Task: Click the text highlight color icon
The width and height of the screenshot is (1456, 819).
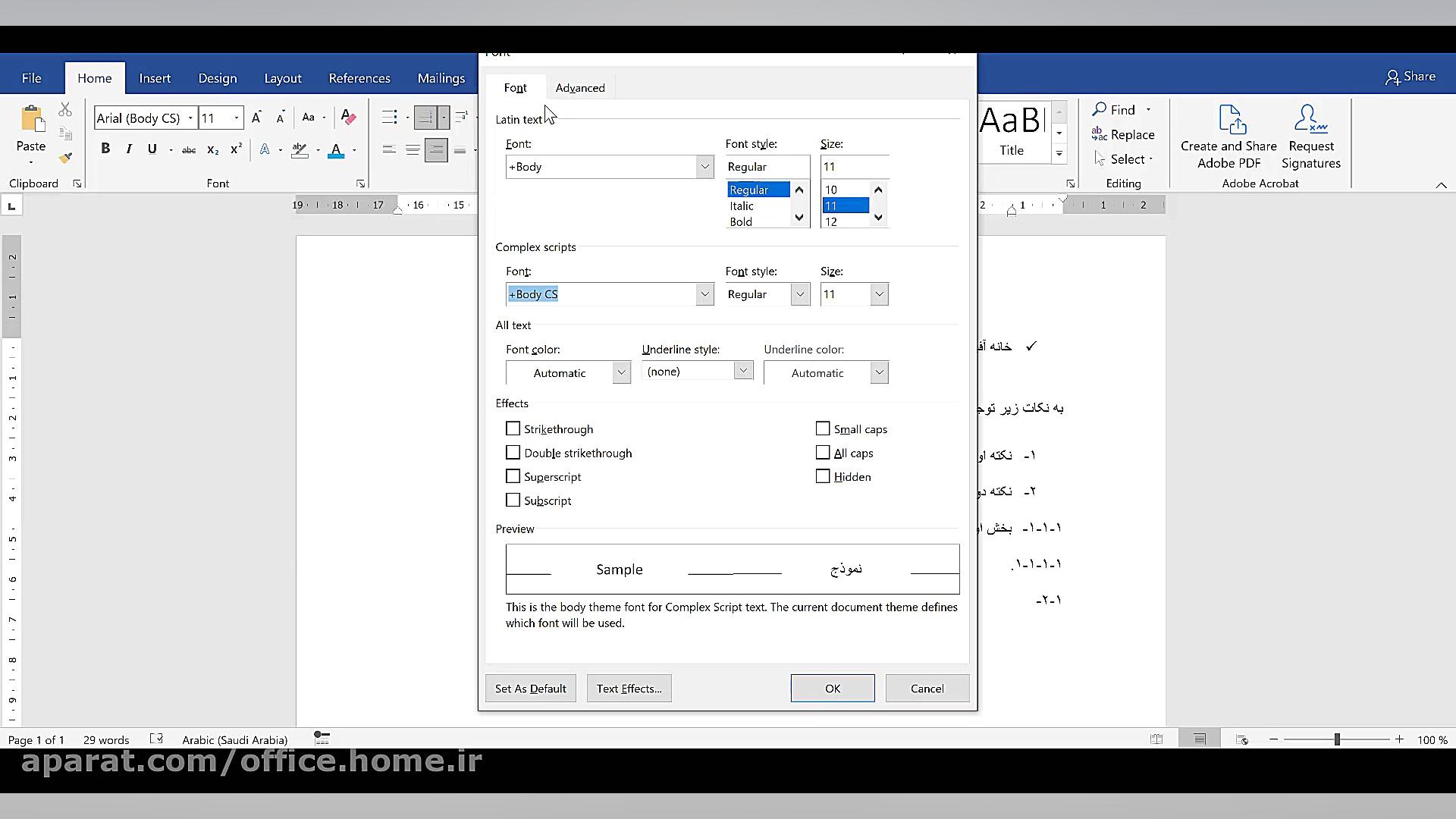Action: click(x=300, y=150)
